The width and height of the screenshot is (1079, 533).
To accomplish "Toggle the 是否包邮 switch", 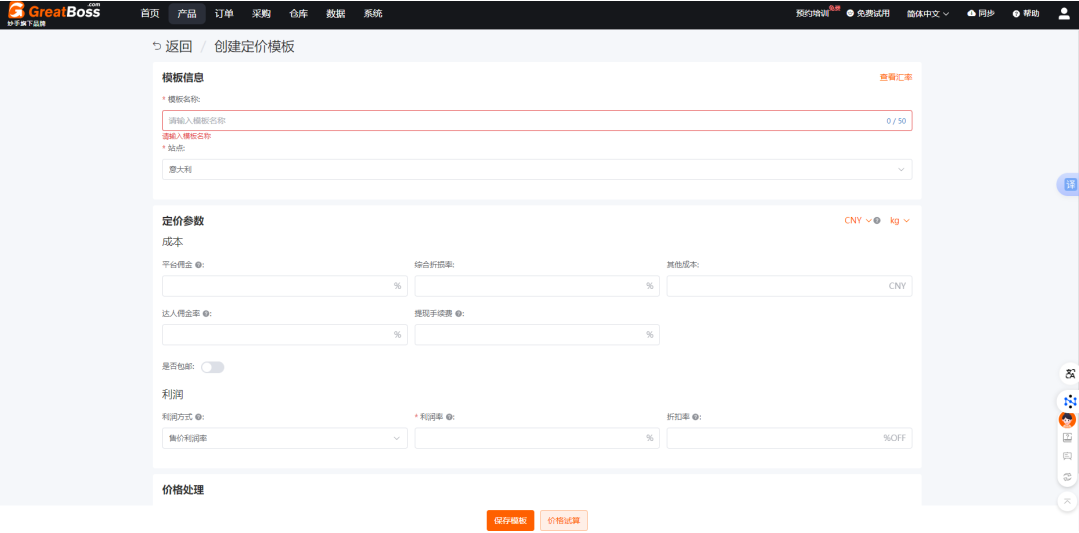I will pos(212,367).
